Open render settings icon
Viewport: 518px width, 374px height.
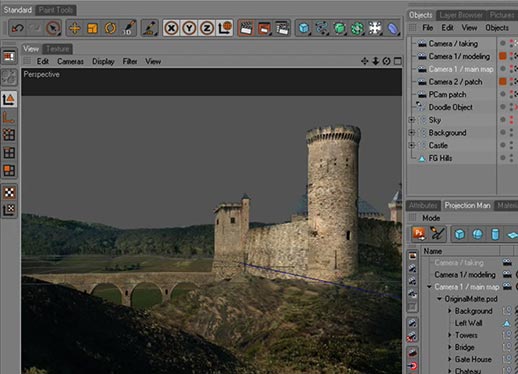coord(282,28)
